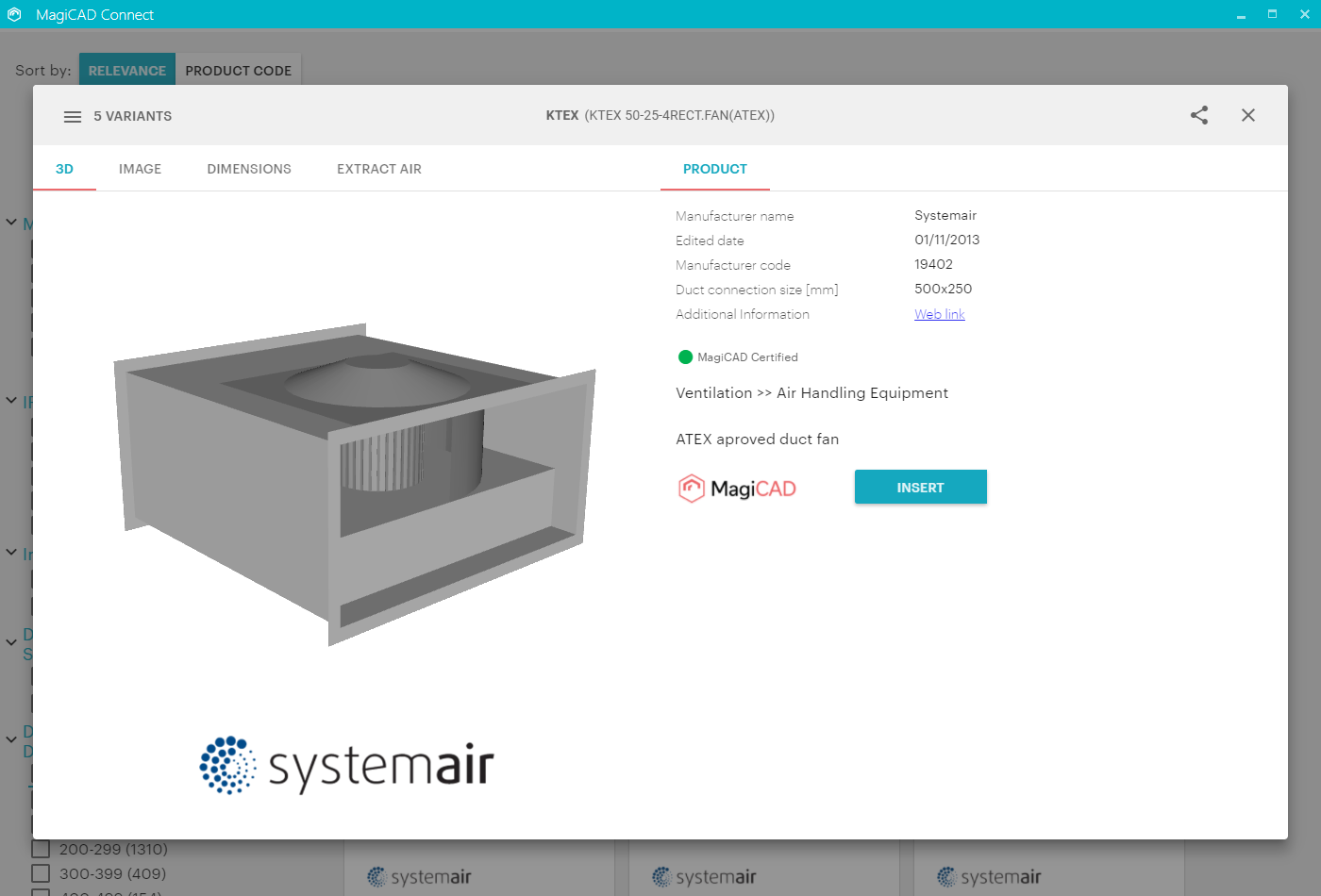Check the 200-299 (1310) filter checkbox
The height and width of the screenshot is (896, 1321).
41,849
